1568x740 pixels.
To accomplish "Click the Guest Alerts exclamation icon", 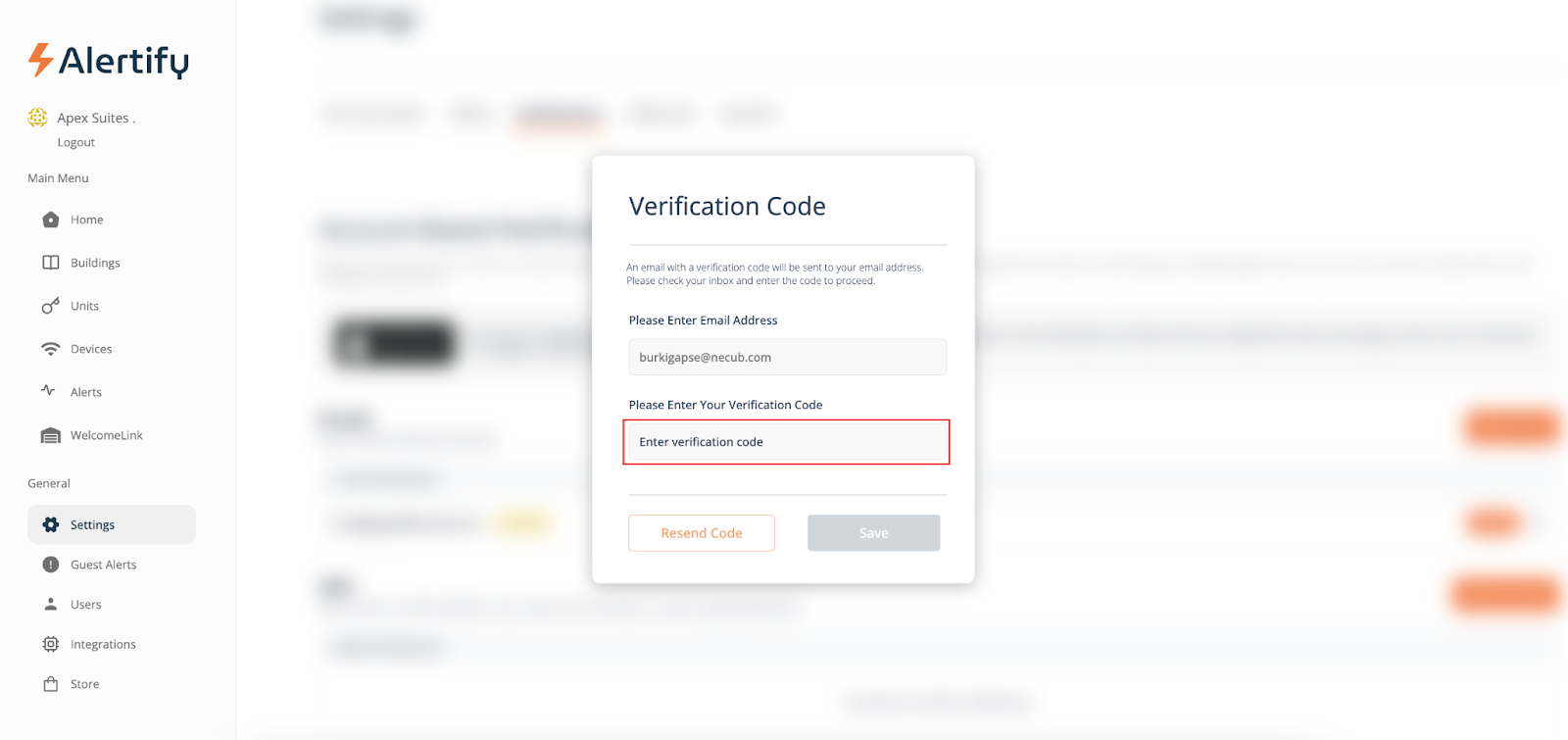I will (51, 565).
